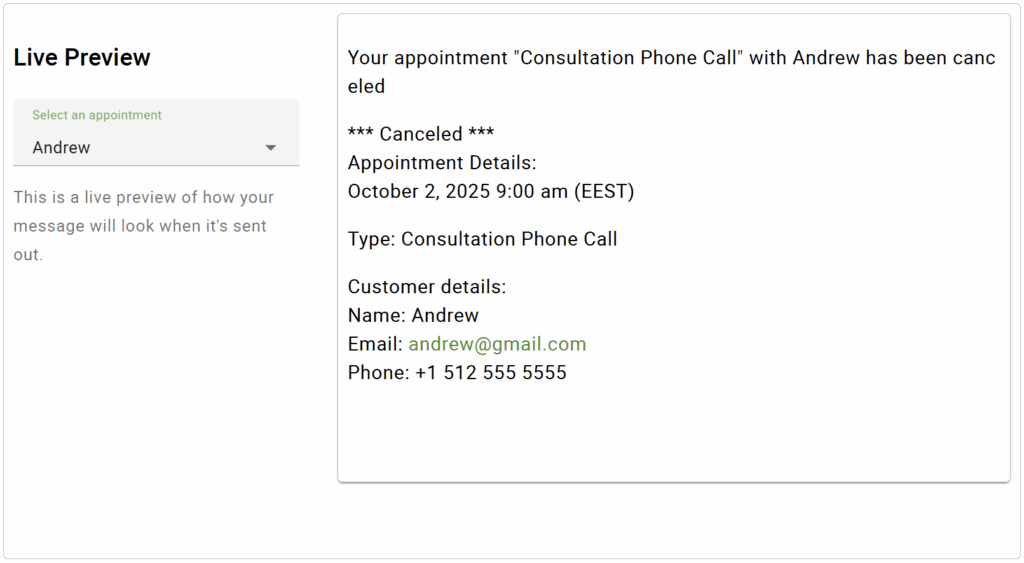The image size is (1024, 563).
Task: Click the selected appointment value Andrew
Action: [62, 148]
